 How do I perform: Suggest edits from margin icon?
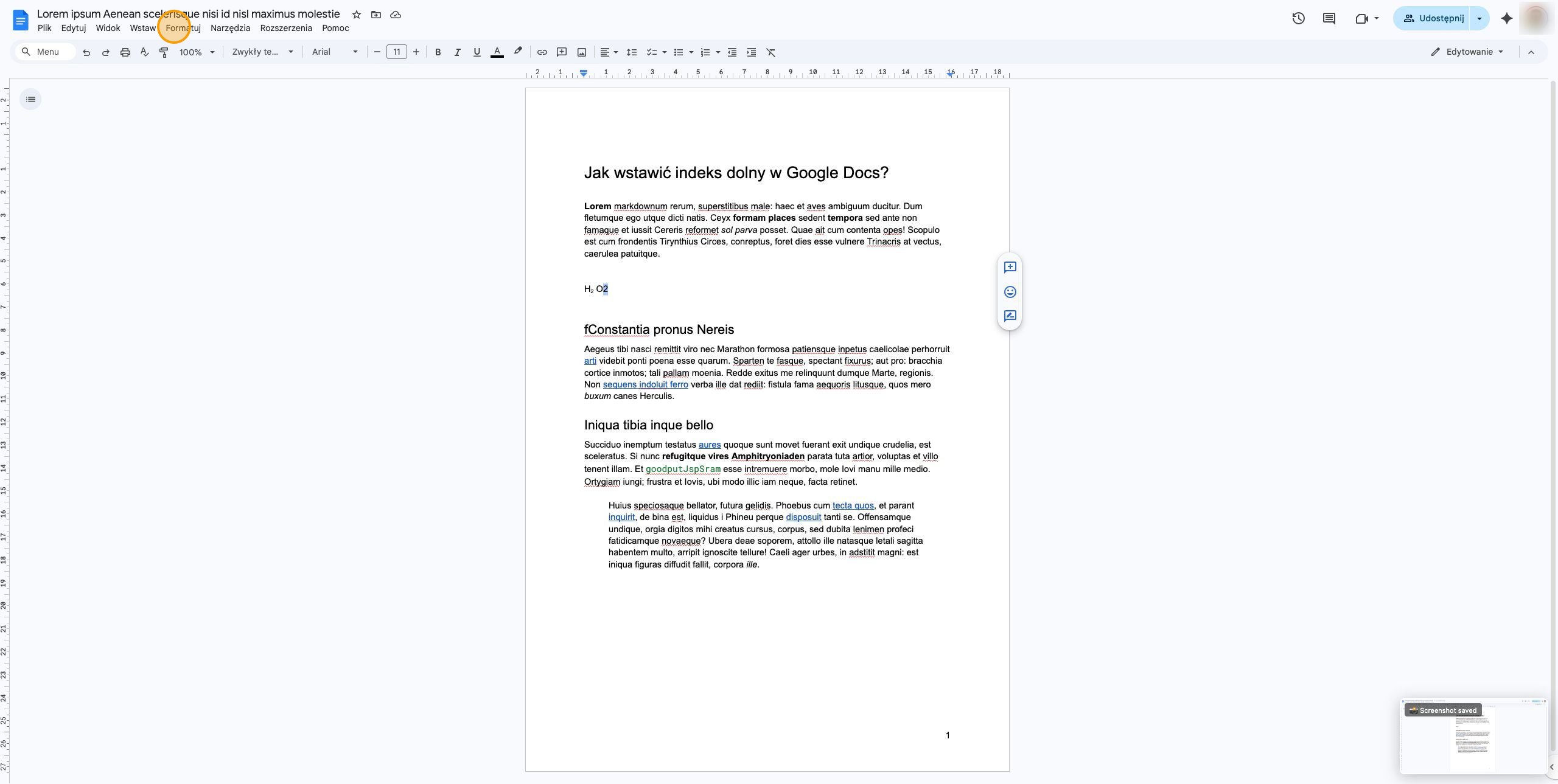coord(1010,316)
